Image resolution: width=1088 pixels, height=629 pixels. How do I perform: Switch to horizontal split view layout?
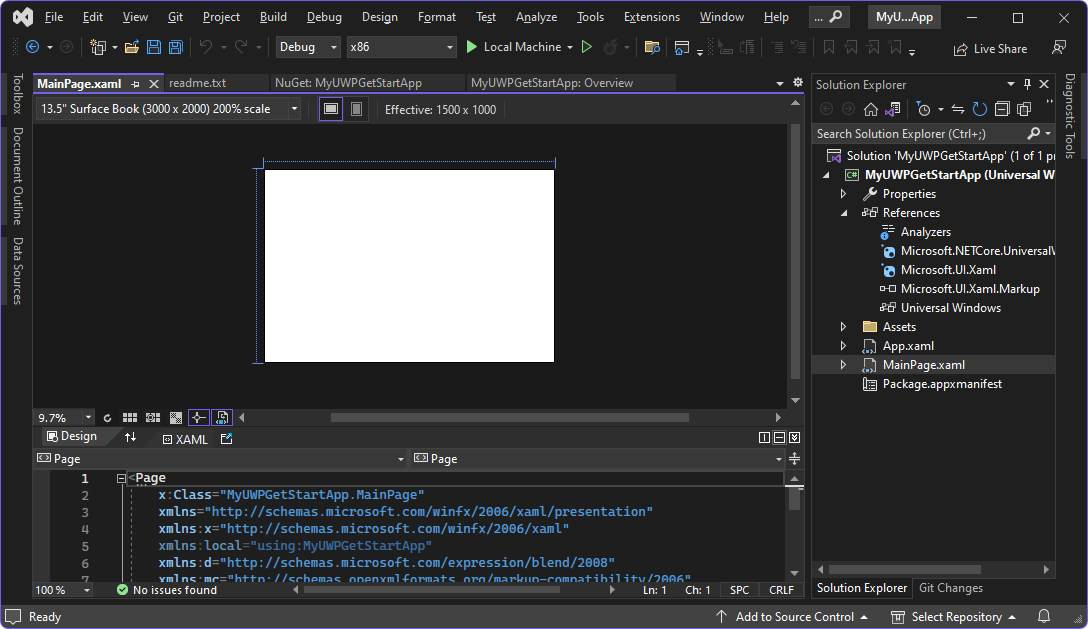779,437
